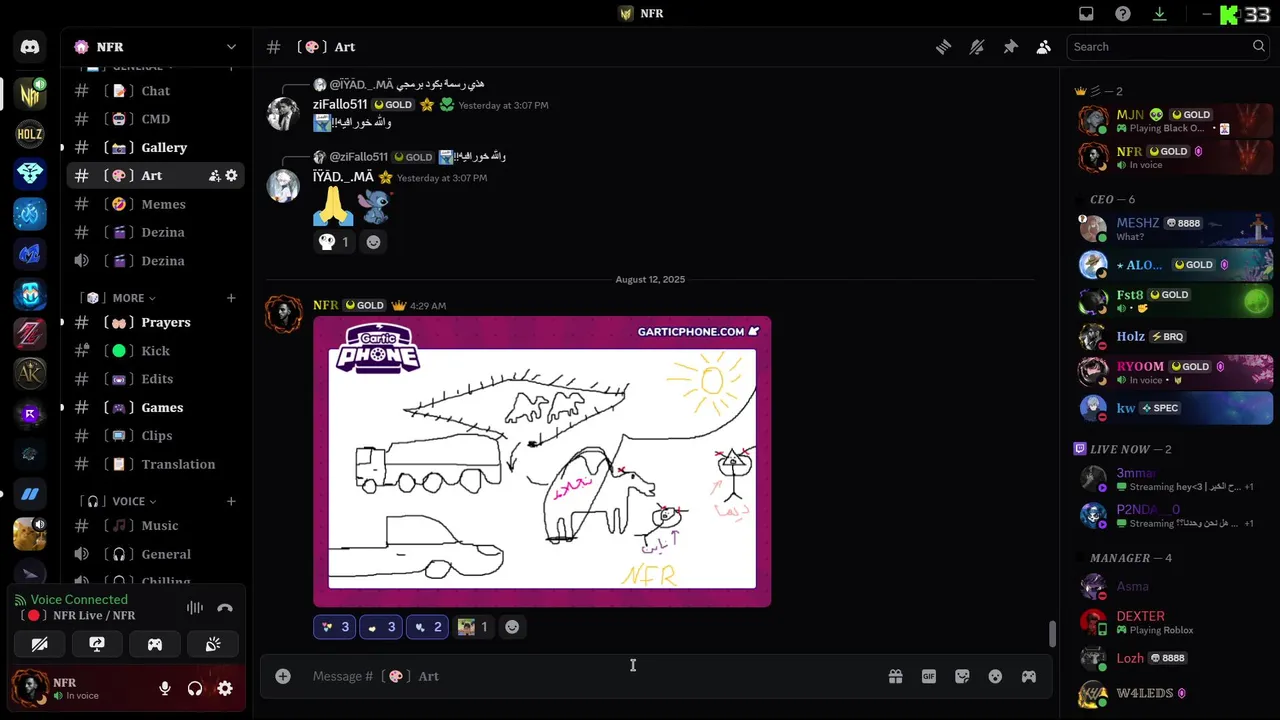Screen dimensions: 1280x720
Task: Open the Inbox icon in title bar
Action: (x=1086, y=14)
